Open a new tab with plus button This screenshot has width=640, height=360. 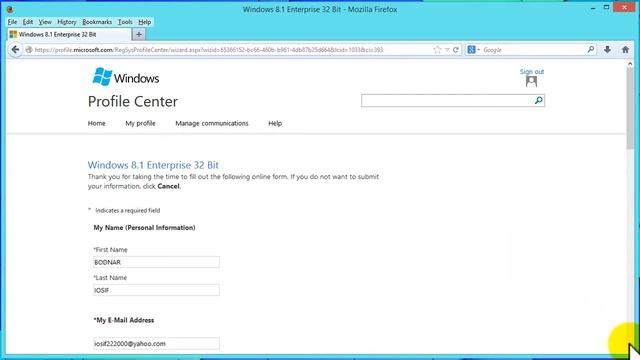(139, 35)
